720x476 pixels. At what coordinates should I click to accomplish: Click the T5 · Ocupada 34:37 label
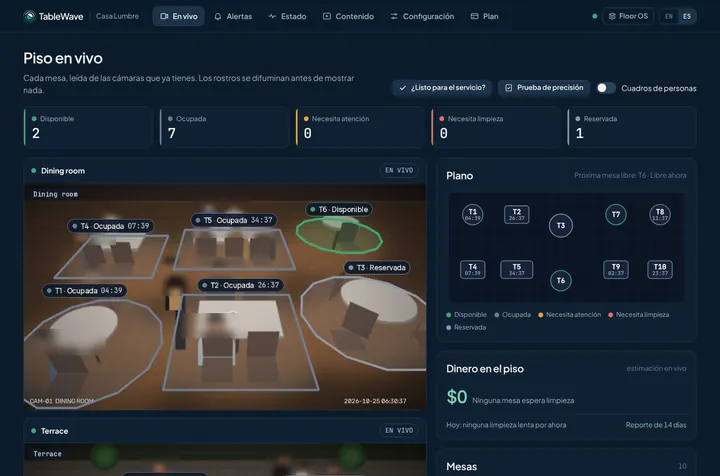[x=234, y=220]
